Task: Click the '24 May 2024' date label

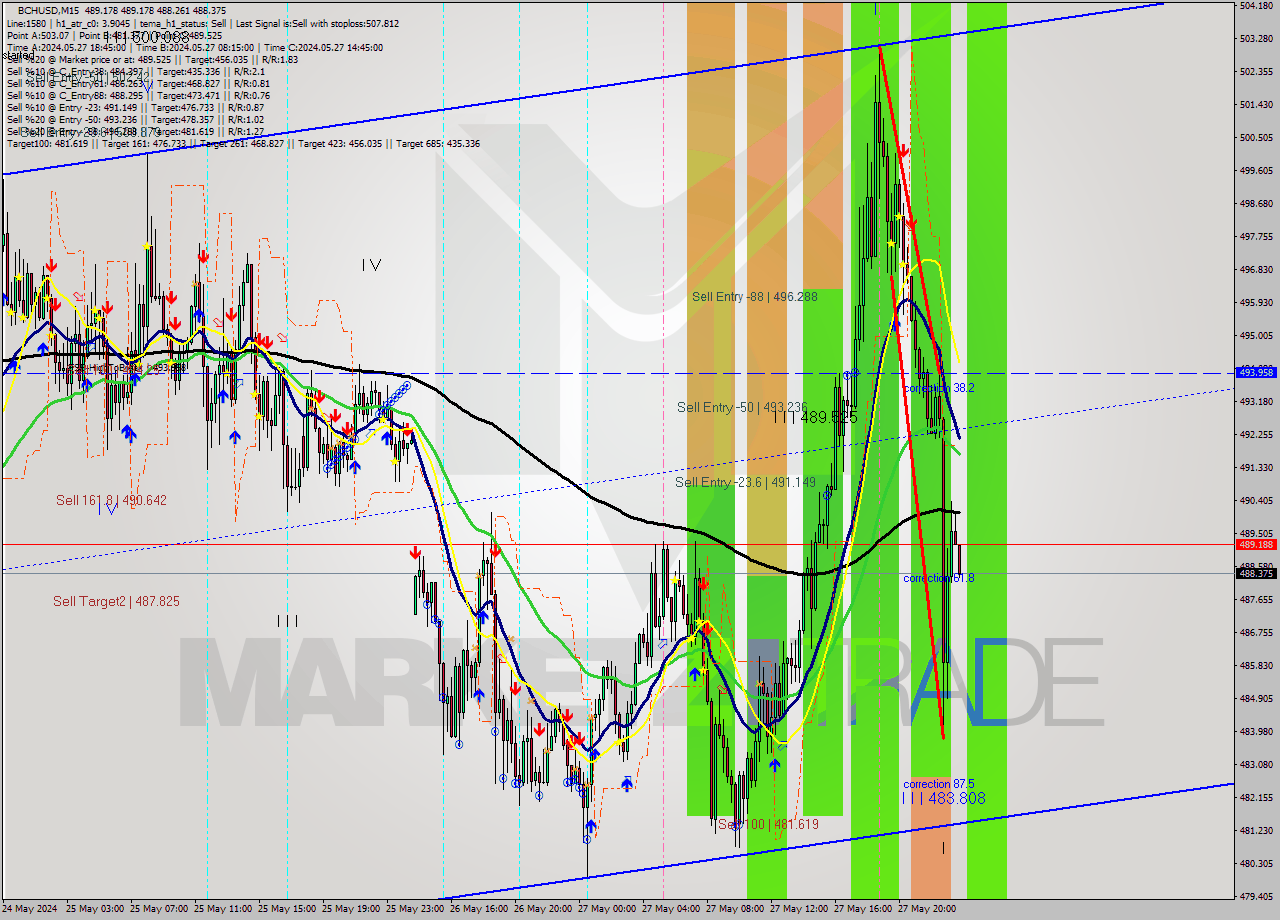Action: pyautogui.click(x=29, y=909)
